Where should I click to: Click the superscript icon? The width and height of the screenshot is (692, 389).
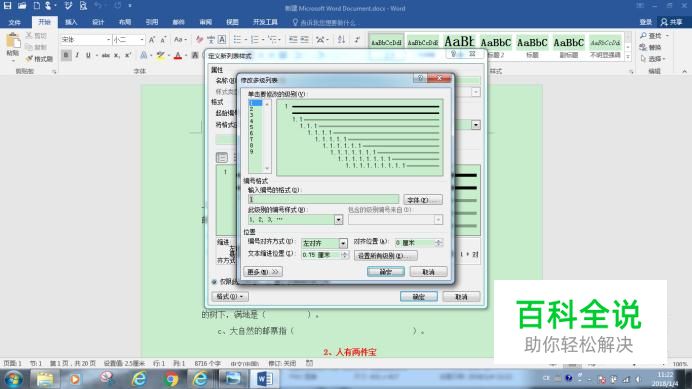click(x=128, y=55)
